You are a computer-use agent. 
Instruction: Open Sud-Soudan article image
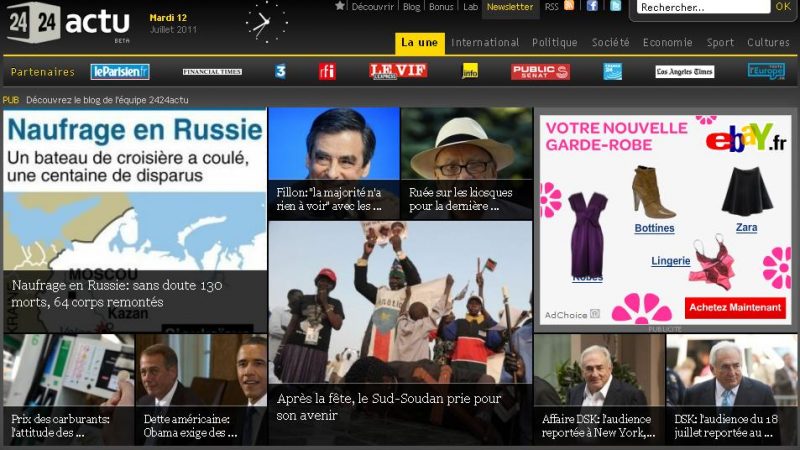[400, 302]
